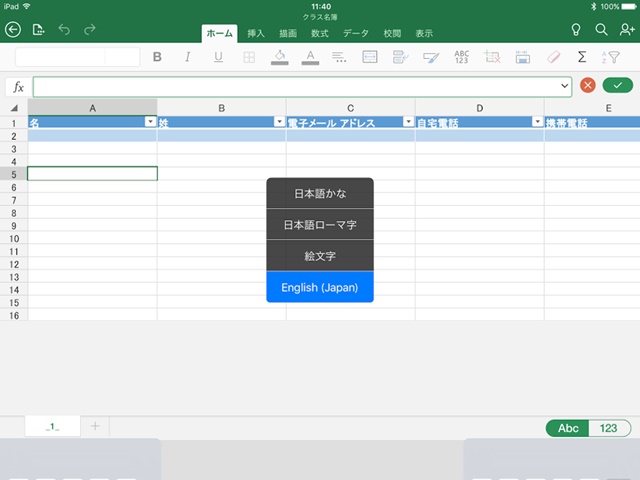
Task: Tap inside the formula bar input
Action: 302,87
